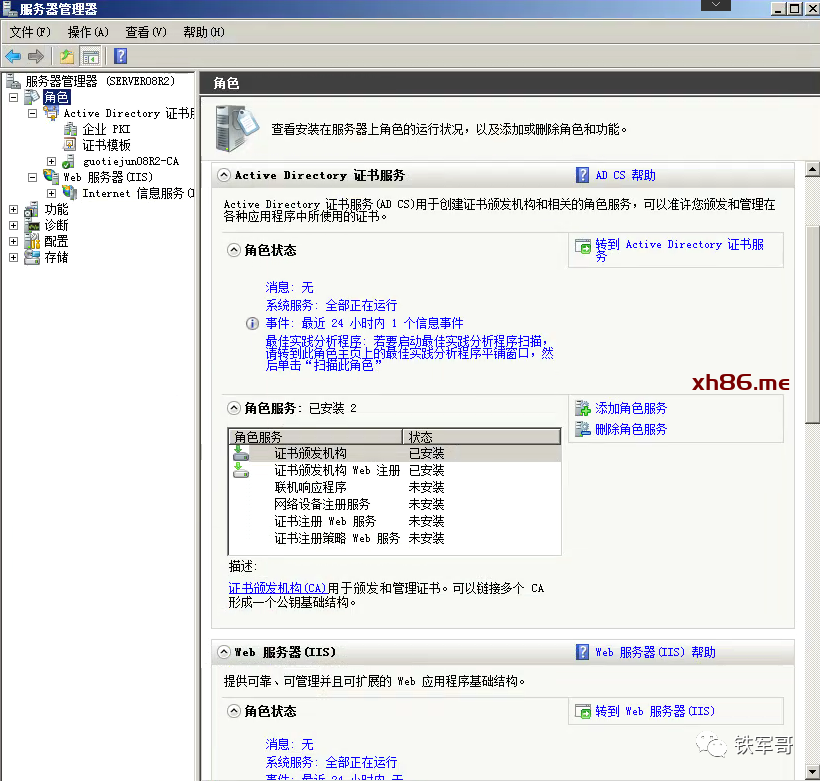Click the scrollbar up arrow

[x=812, y=169]
